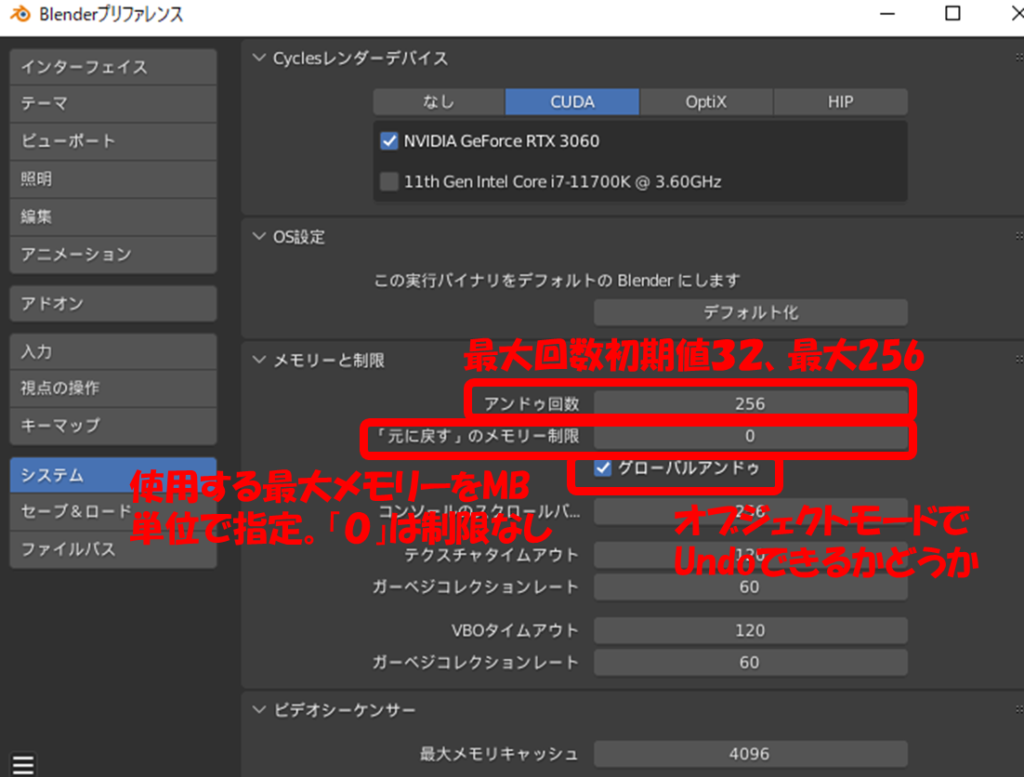Open the アドオン preferences section
This screenshot has height=777, width=1024.
113,304
